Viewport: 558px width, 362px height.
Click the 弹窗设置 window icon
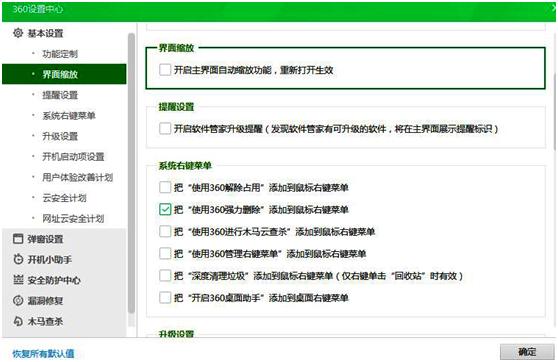point(18,238)
